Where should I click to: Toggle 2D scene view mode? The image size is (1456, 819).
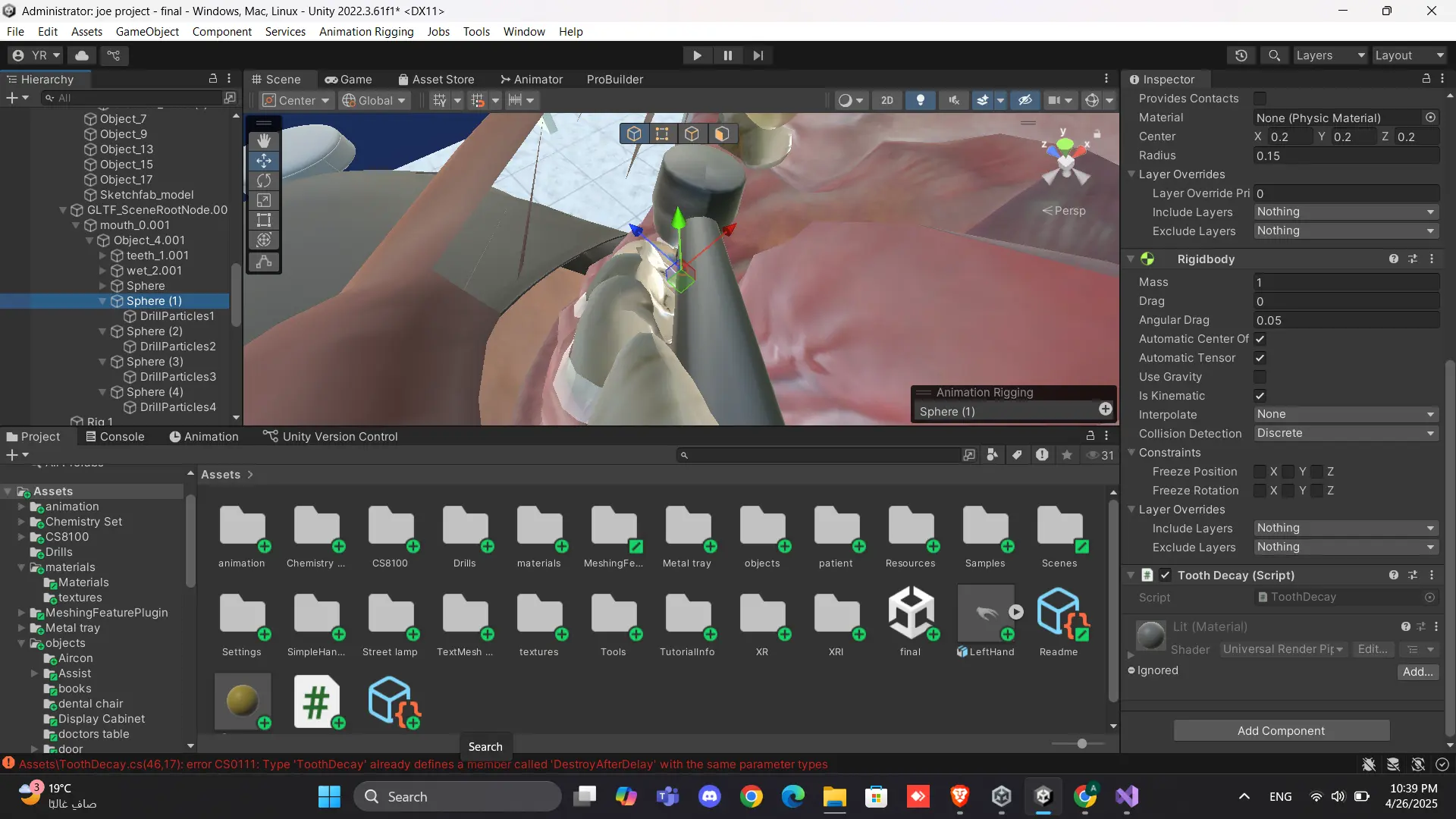point(887,100)
